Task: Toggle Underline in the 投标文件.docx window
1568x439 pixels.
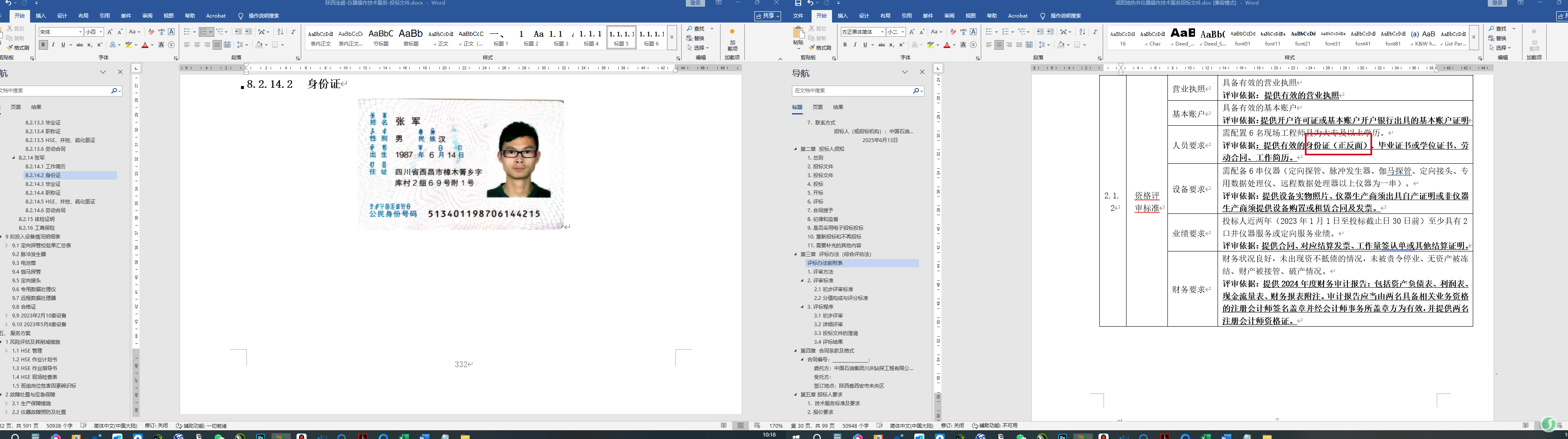Action: 63,44
